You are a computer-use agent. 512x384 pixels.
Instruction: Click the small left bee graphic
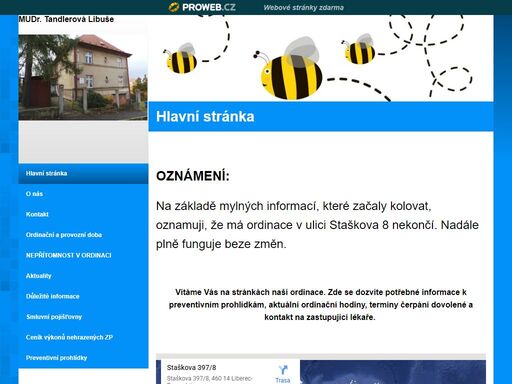[180, 58]
